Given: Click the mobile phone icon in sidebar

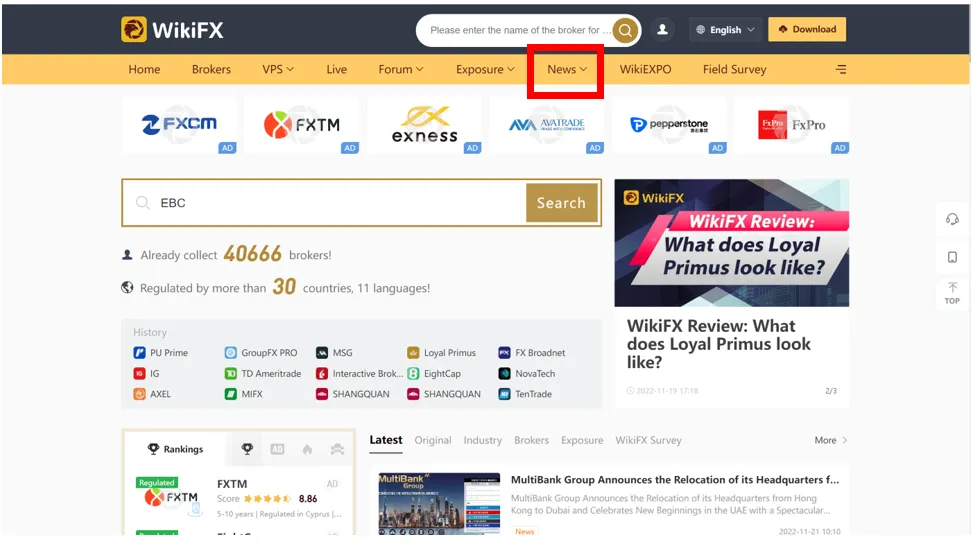Looking at the screenshot, I should (x=952, y=257).
